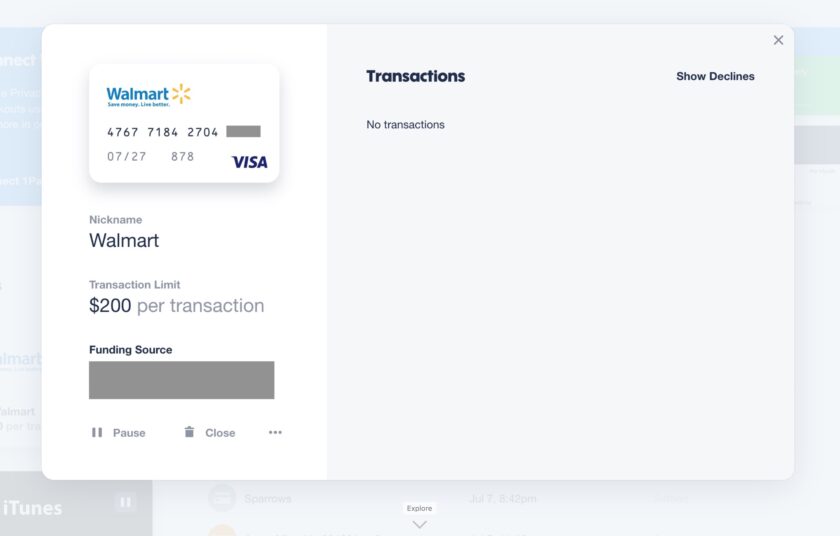
Task: Open the three-dot more options menu
Action: [275, 432]
